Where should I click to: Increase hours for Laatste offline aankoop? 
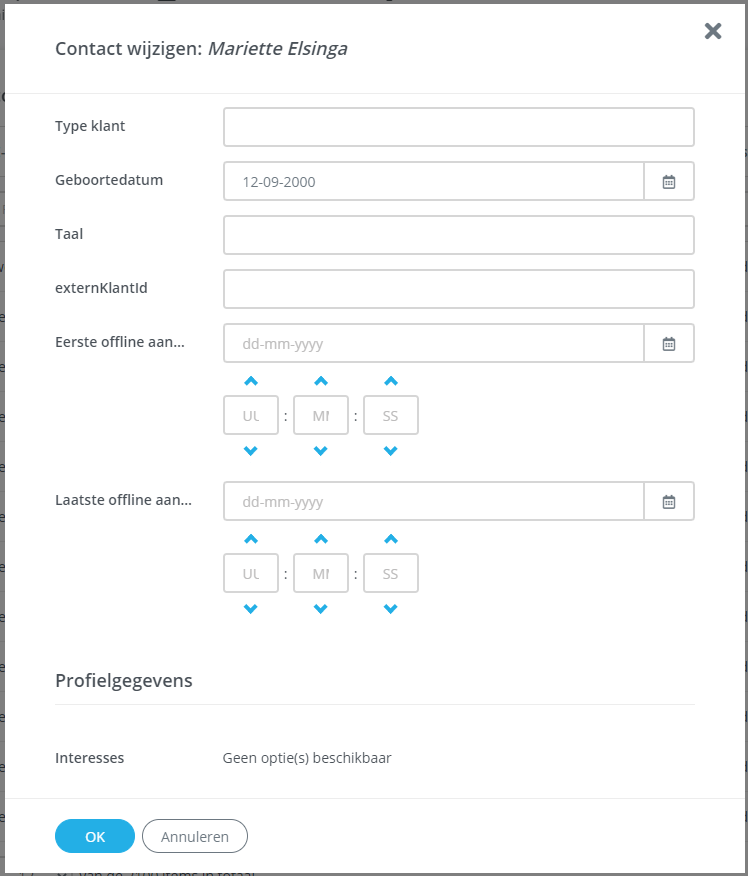(x=251, y=539)
